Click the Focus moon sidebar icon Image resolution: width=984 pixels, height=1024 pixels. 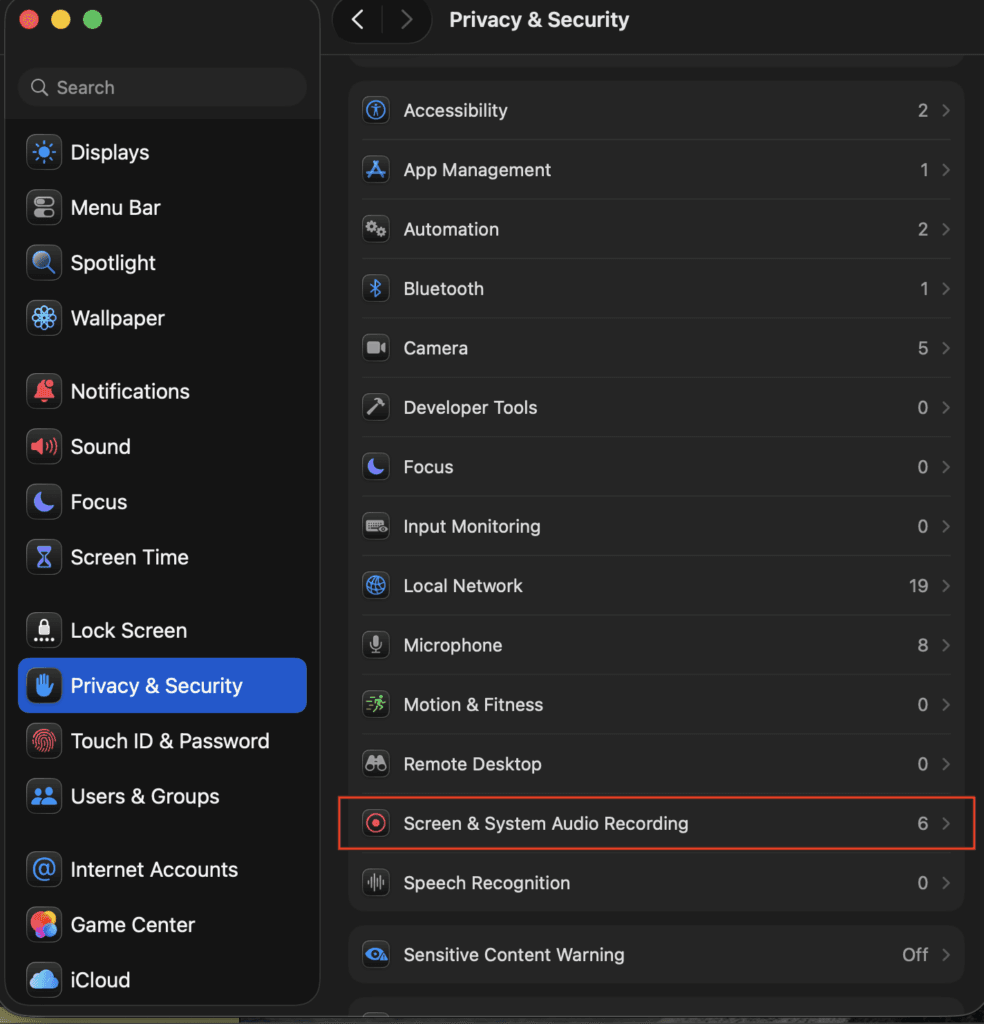tap(44, 502)
